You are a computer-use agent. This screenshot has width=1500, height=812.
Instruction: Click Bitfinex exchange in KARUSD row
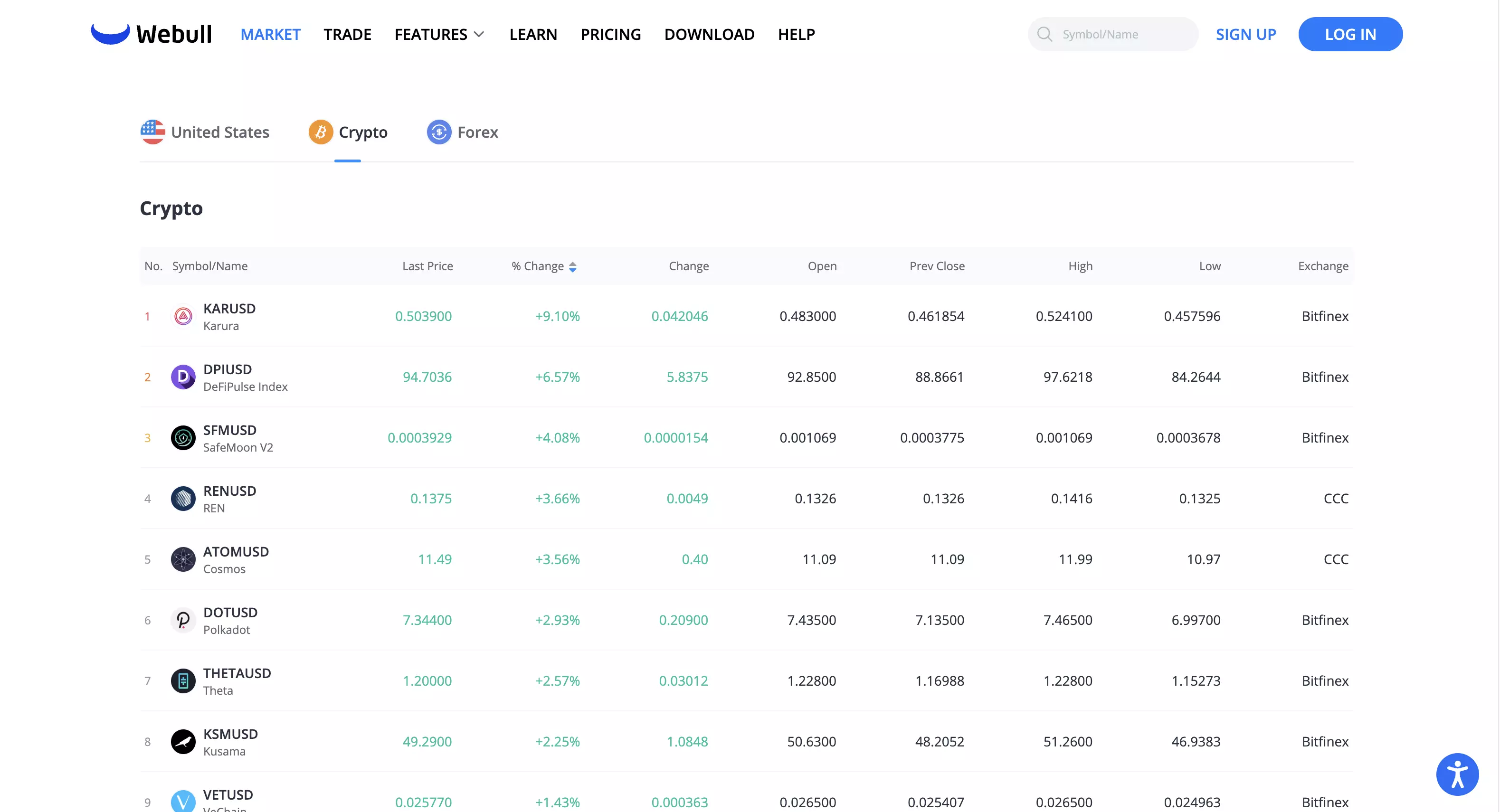(1325, 316)
